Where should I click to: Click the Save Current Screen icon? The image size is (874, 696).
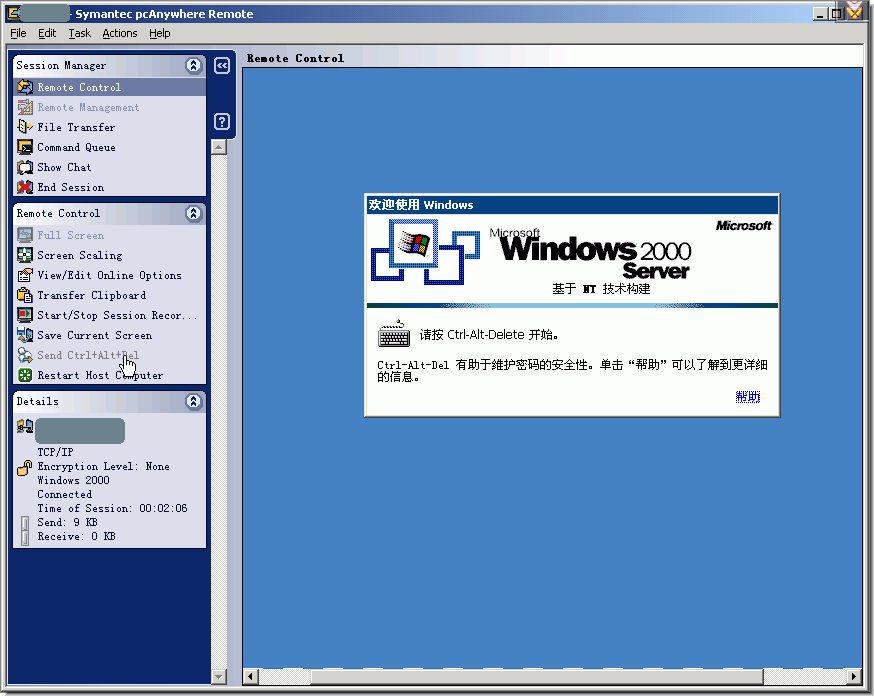pos(25,335)
